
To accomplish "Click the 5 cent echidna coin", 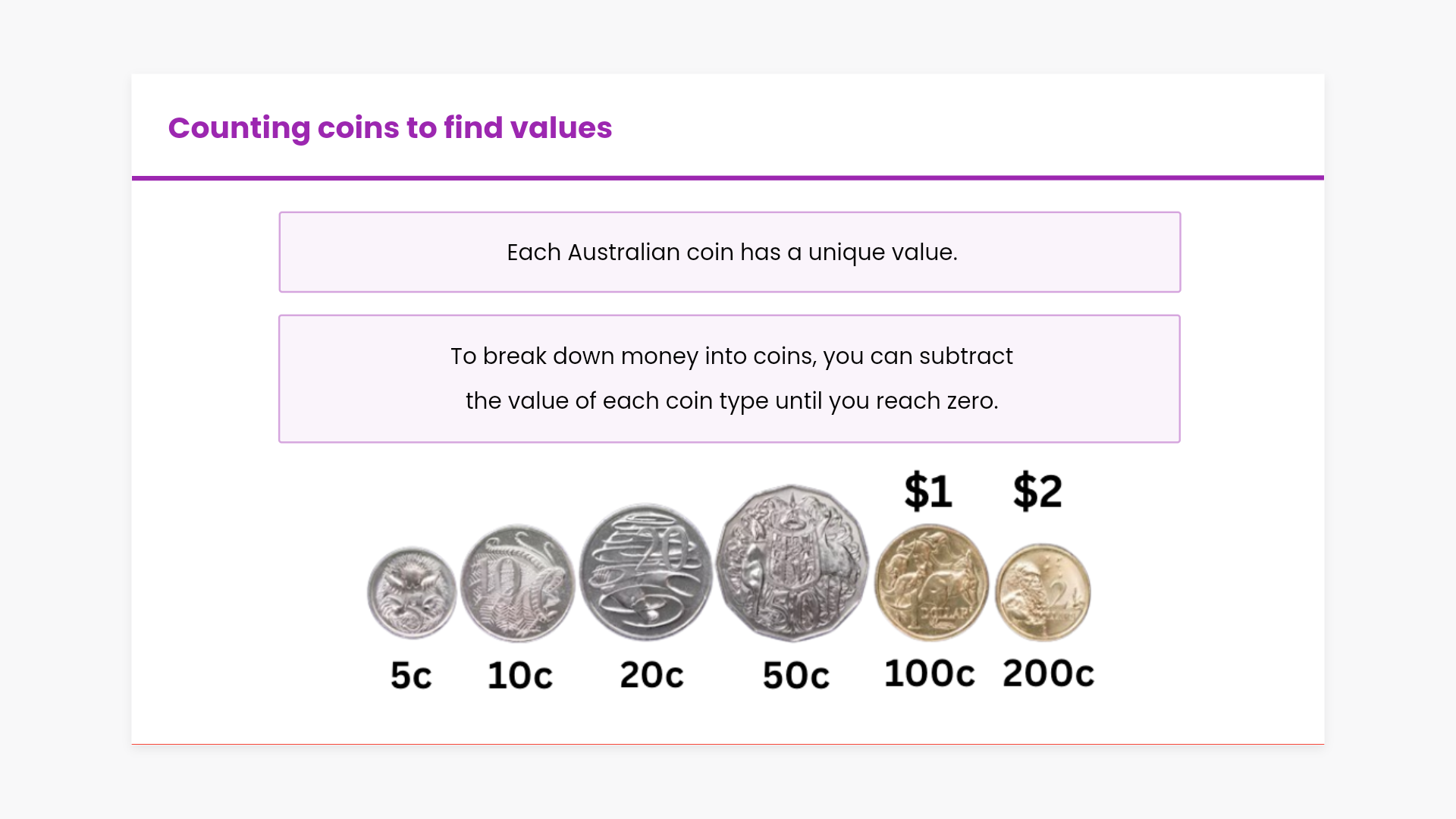I will pos(412,592).
